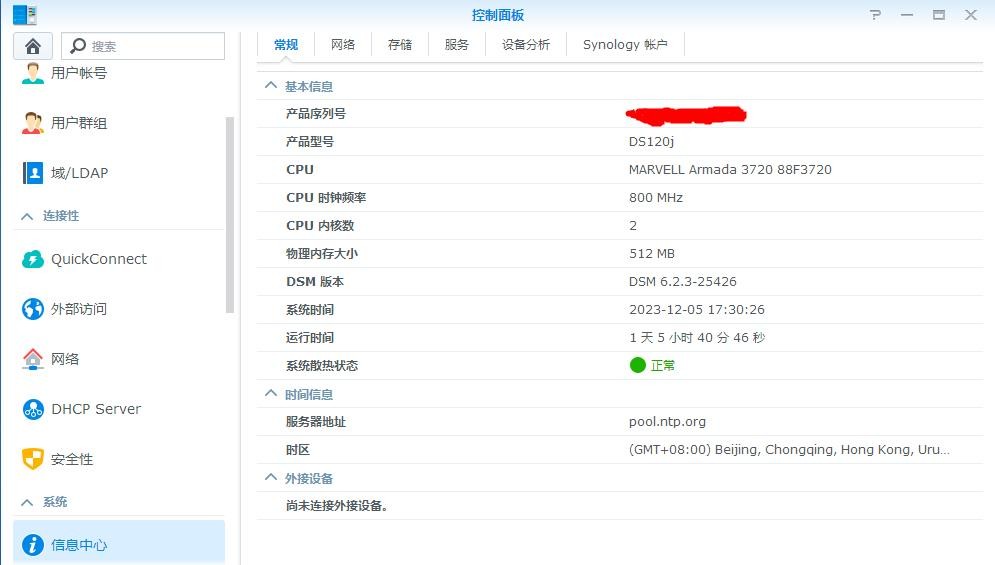Click the CPU 时钟频率 label

[x=326, y=197]
